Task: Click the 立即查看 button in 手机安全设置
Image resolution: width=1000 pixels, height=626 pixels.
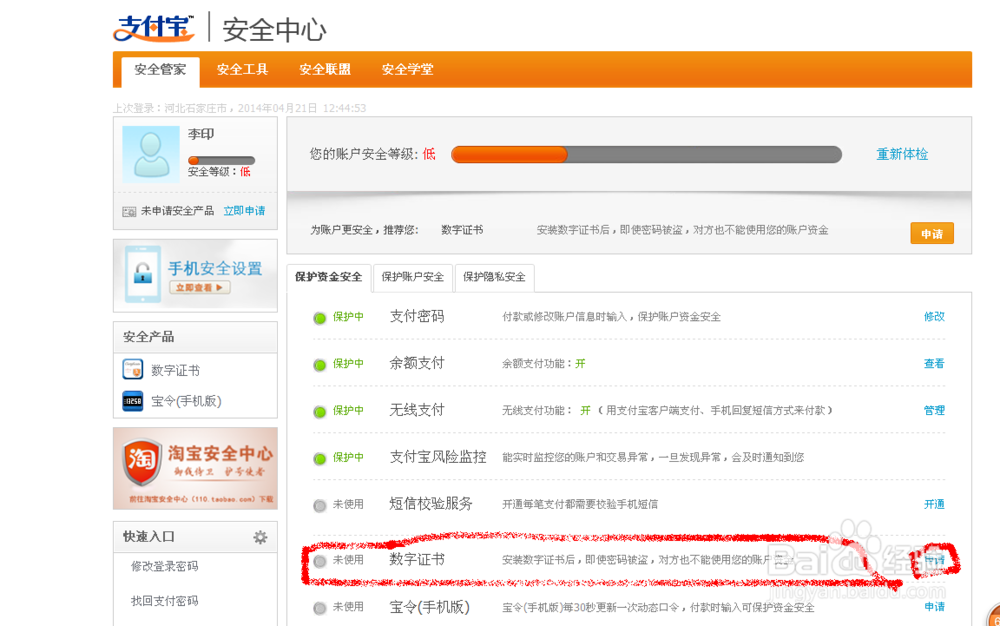Action: pos(200,288)
